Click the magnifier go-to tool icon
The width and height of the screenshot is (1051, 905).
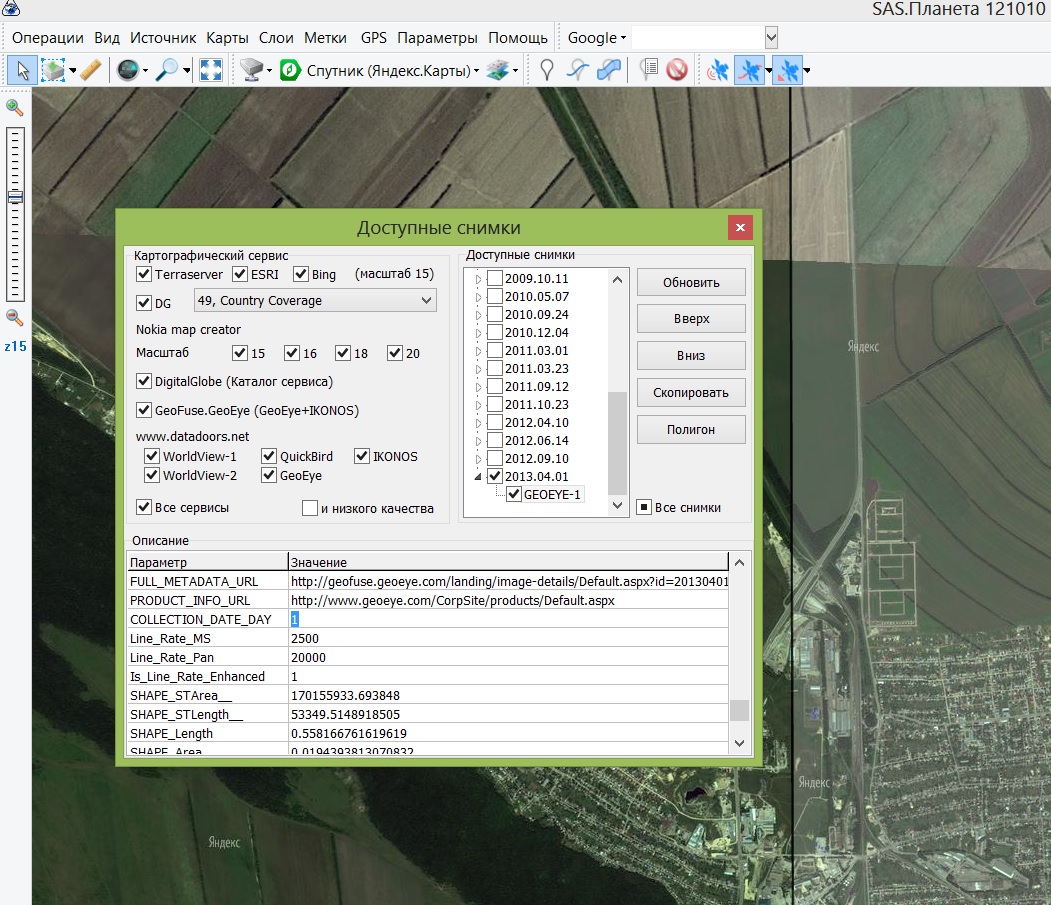click(167, 70)
